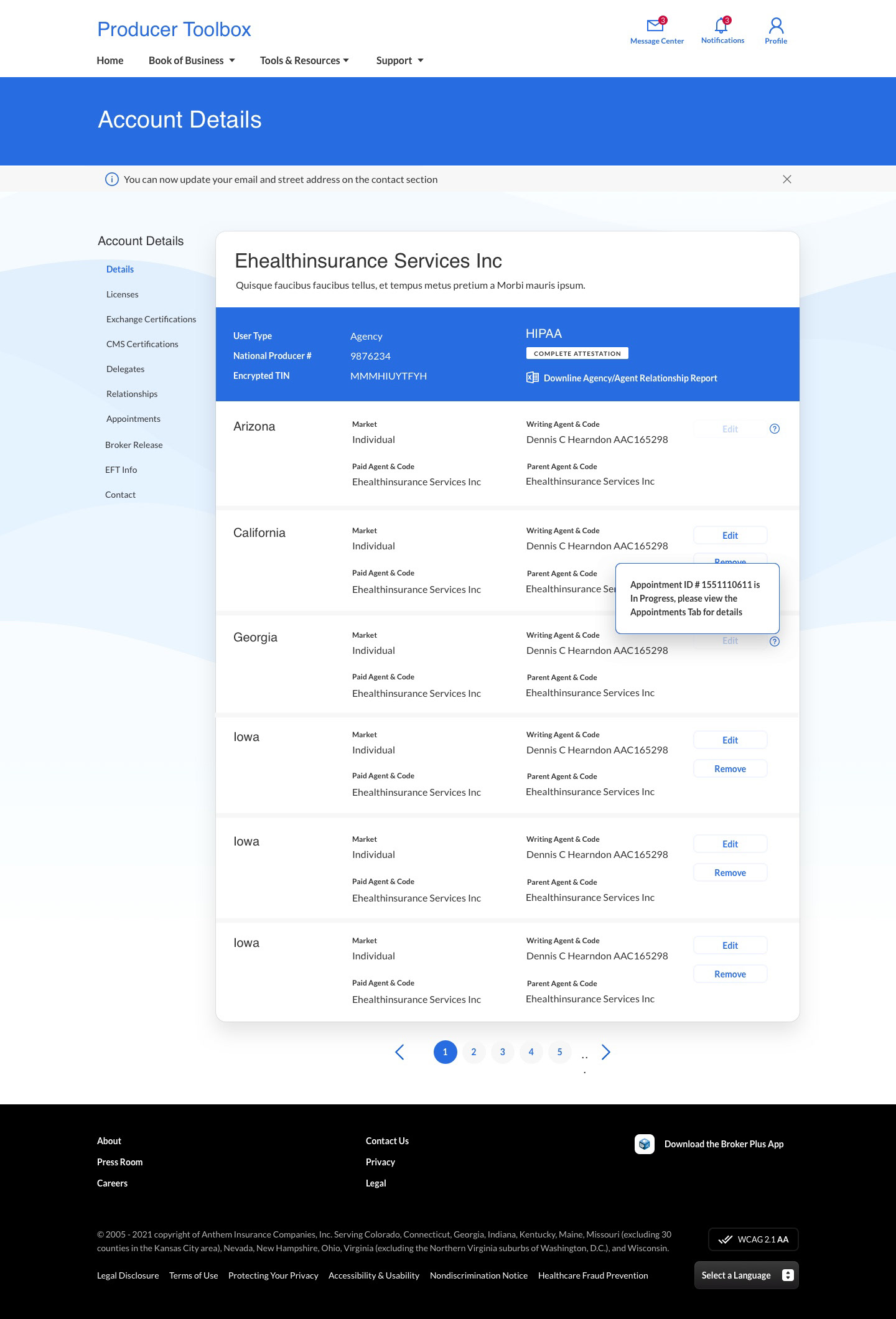
Task: Click Edit for the Georgia row
Action: (x=730, y=641)
